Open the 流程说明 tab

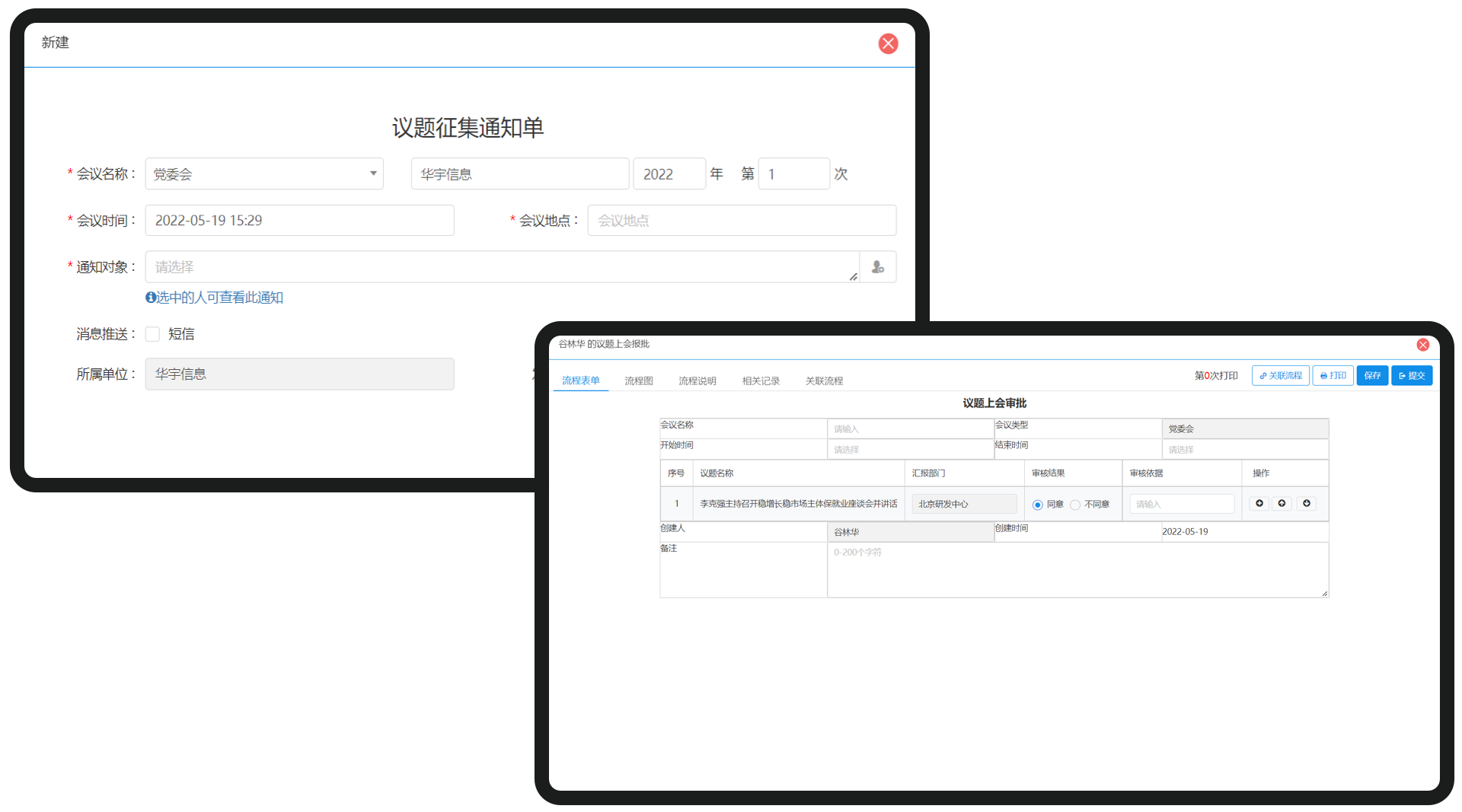697,381
